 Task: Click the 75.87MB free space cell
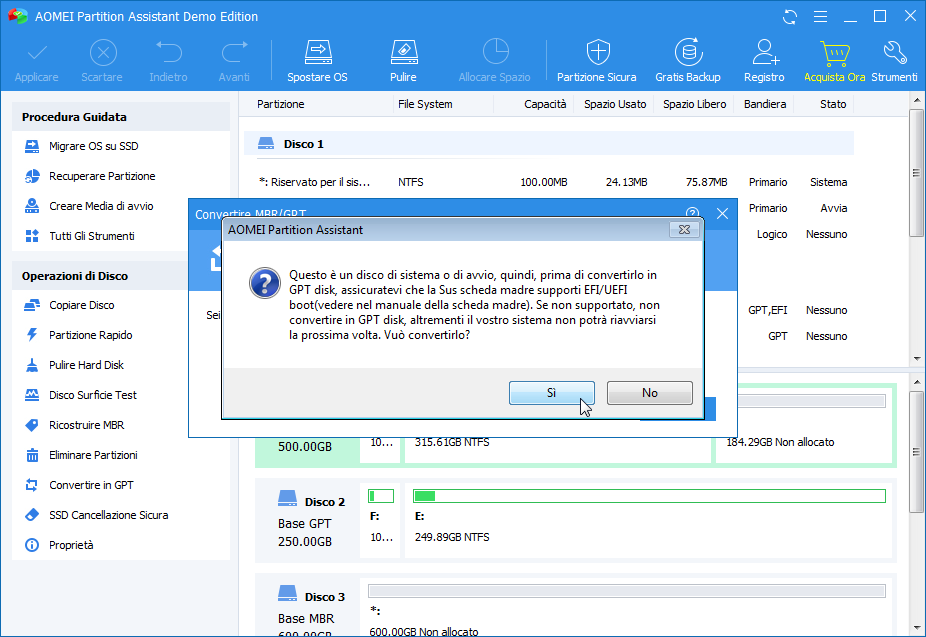(x=706, y=182)
